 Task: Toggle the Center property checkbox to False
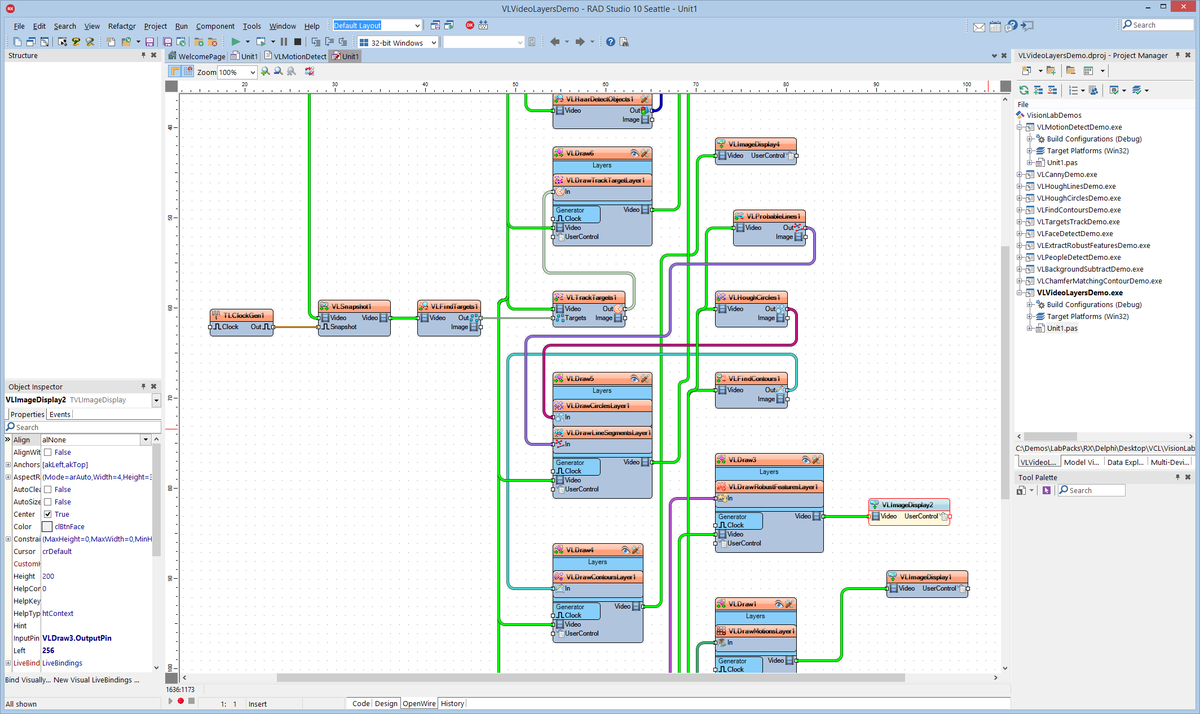coord(47,514)
